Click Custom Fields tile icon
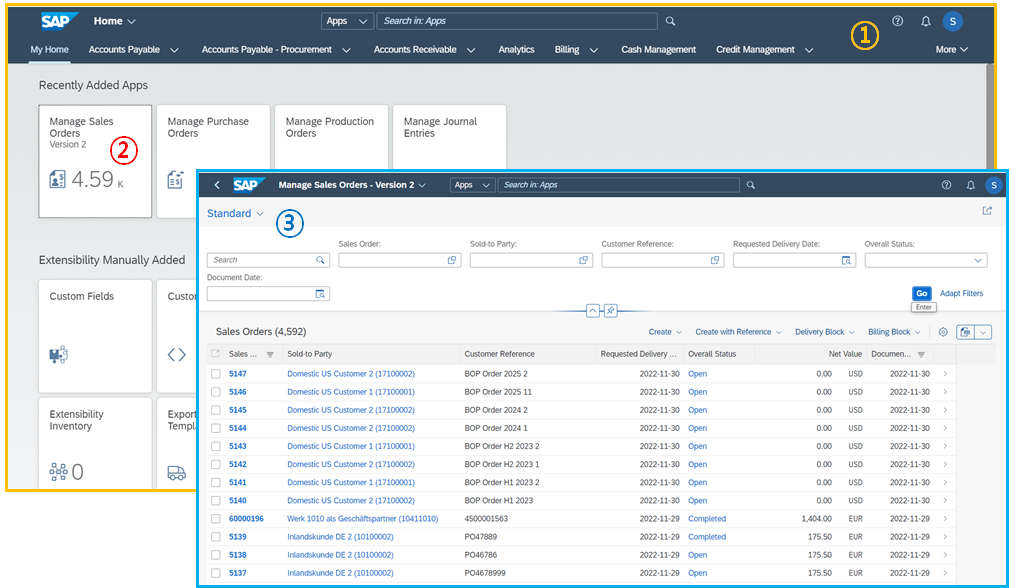Viewport: 1012px width, 588px height. tap(59, 354)
